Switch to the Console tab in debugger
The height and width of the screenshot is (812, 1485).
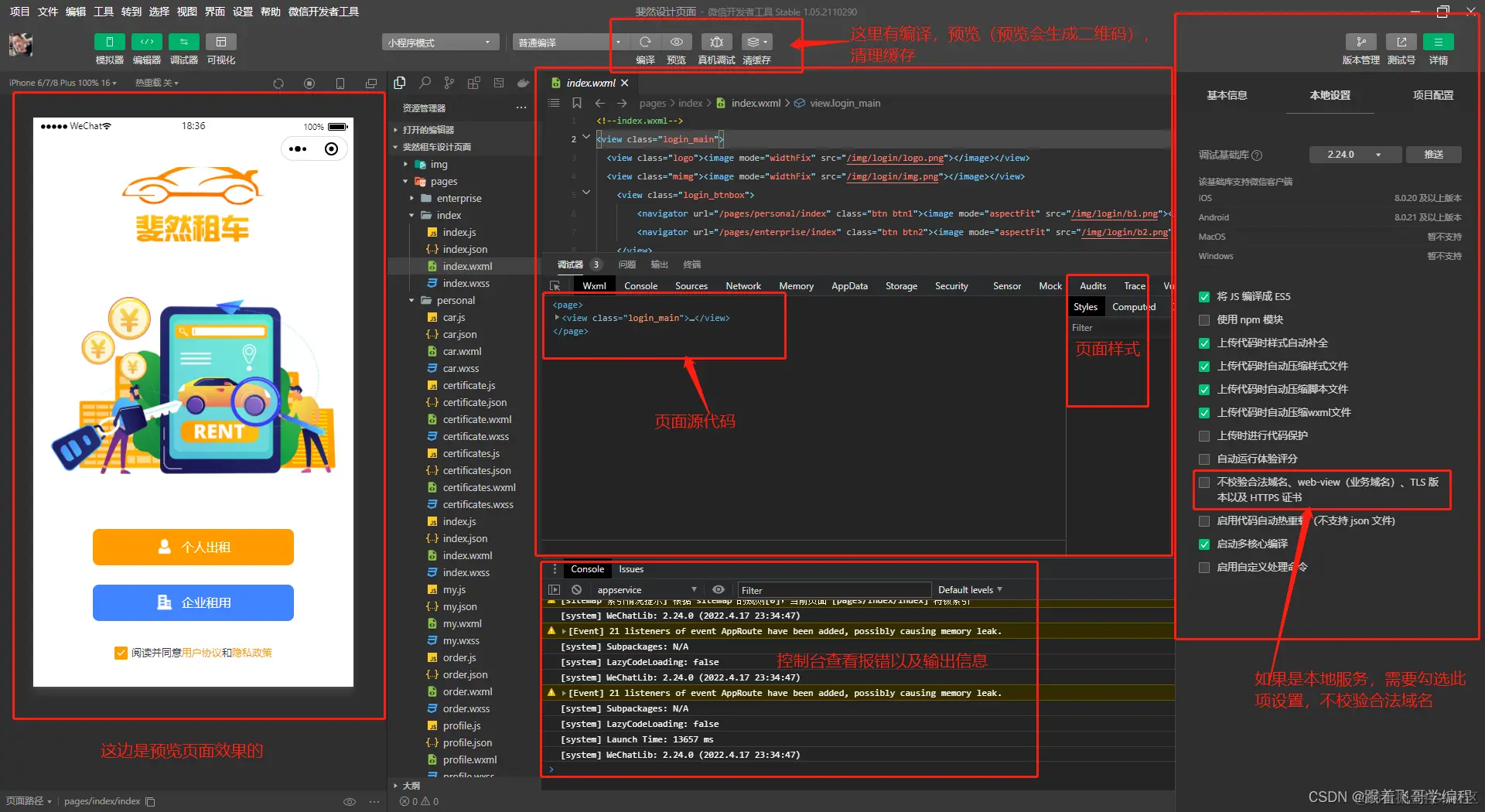(x=640, y=286)
